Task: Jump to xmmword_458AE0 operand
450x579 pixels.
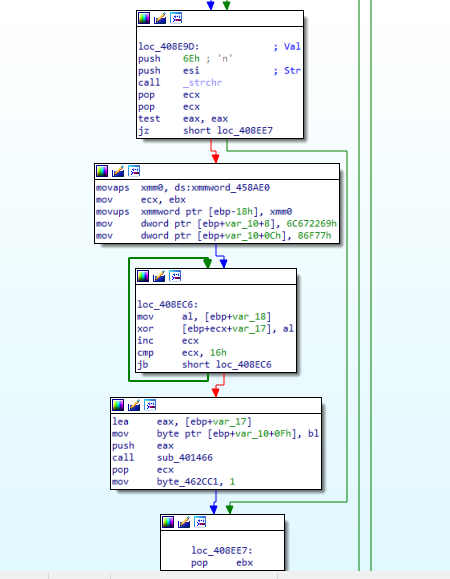Action: pos(230,188)
